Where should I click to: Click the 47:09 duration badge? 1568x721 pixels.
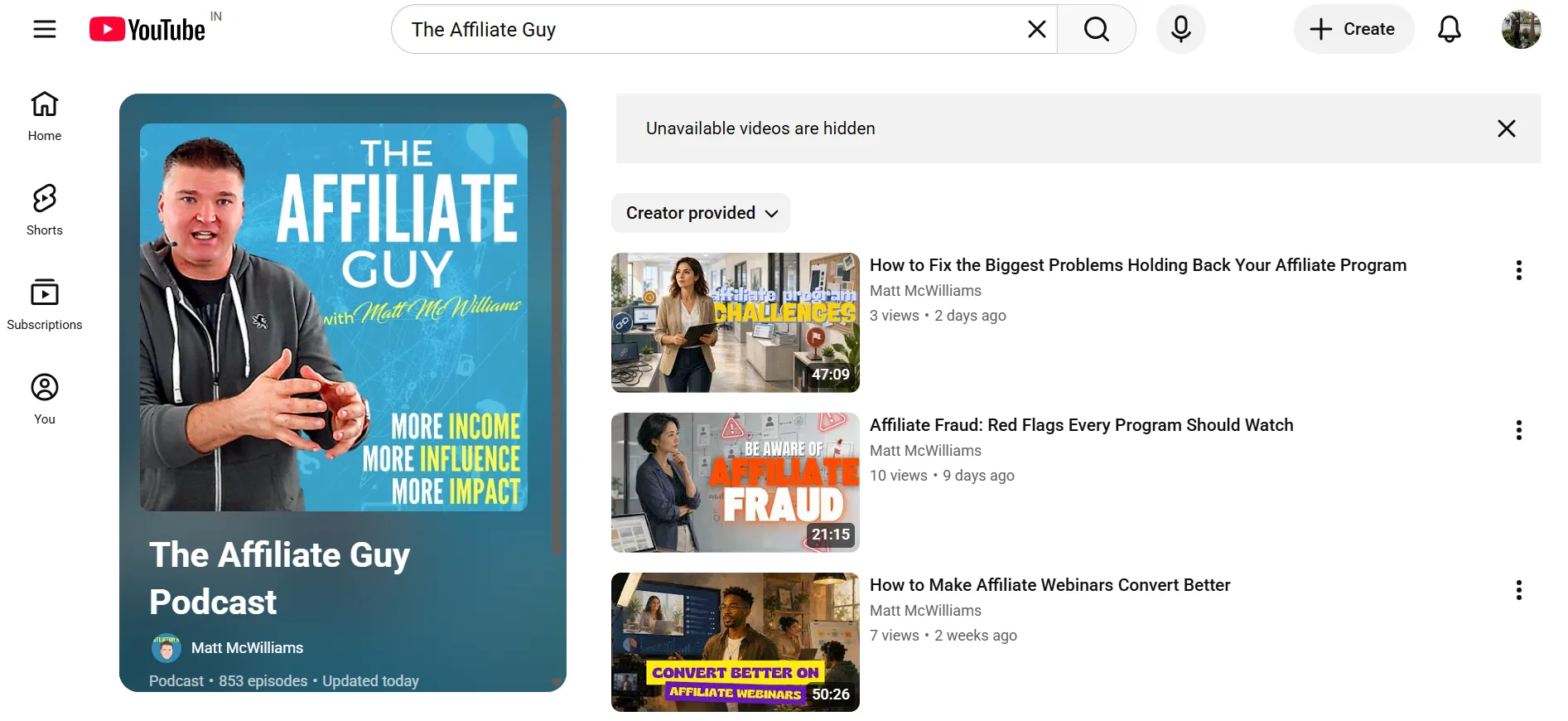[x=831, y=375]
